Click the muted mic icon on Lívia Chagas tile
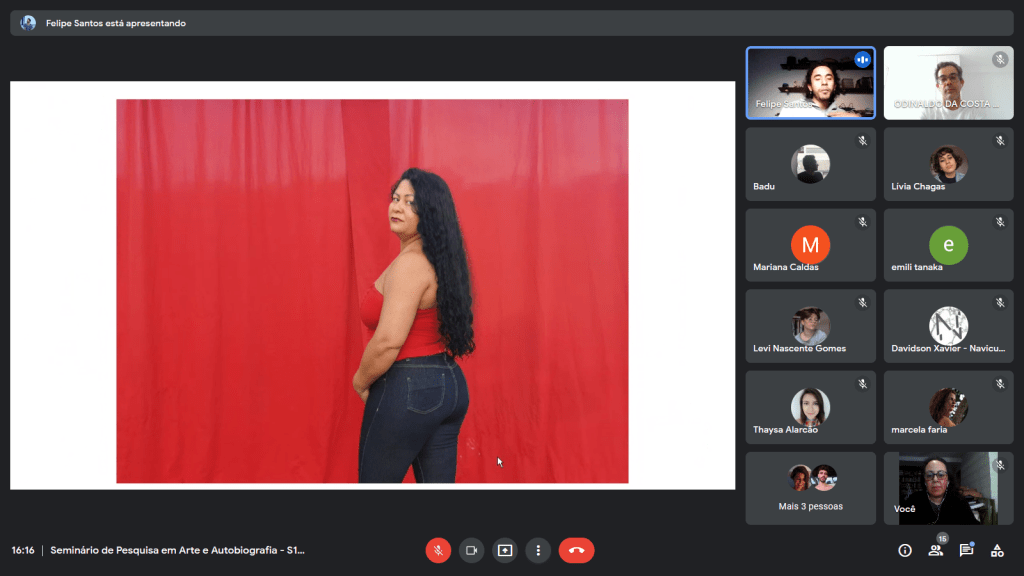Viewport: 1024px width, 576px height. pos(999,141)
